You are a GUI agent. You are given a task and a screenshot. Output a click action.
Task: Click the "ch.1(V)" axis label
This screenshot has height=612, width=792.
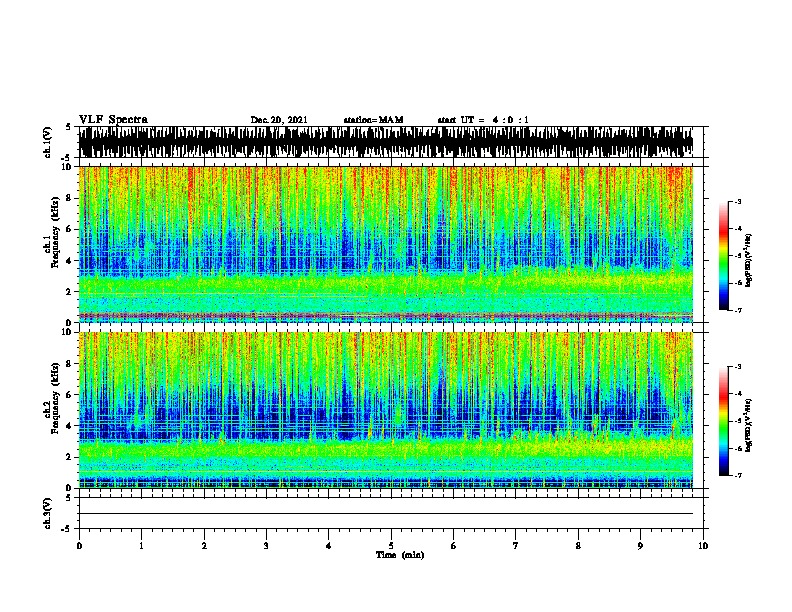[x=48, y=142]
